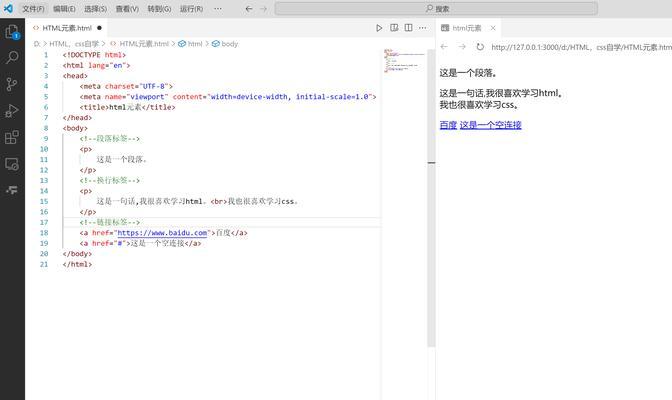
Task: Click the editor vertical scrollbar
Action: [x=431, y=197]
